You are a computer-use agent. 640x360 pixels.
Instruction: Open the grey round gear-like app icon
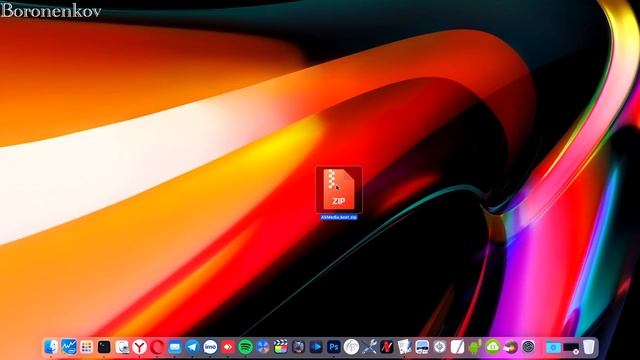[440, 347]
